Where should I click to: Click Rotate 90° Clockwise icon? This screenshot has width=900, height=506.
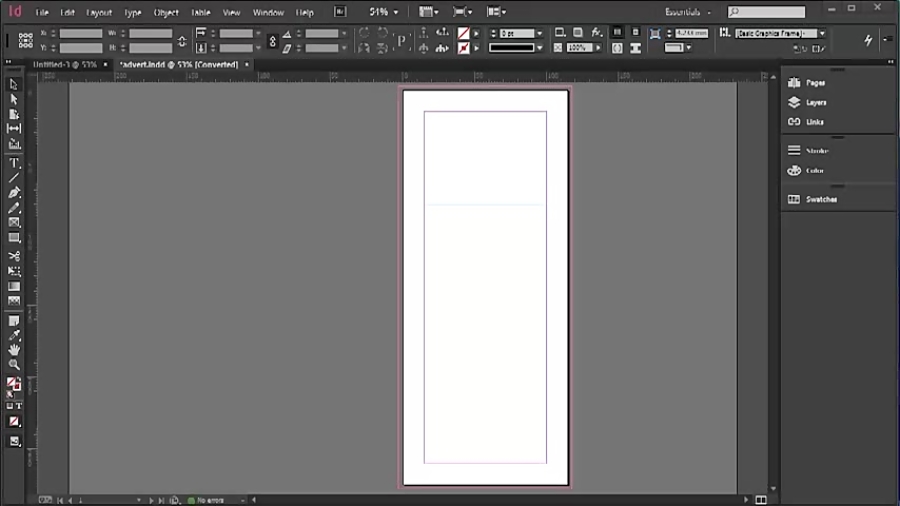click(x=364, y=33)
